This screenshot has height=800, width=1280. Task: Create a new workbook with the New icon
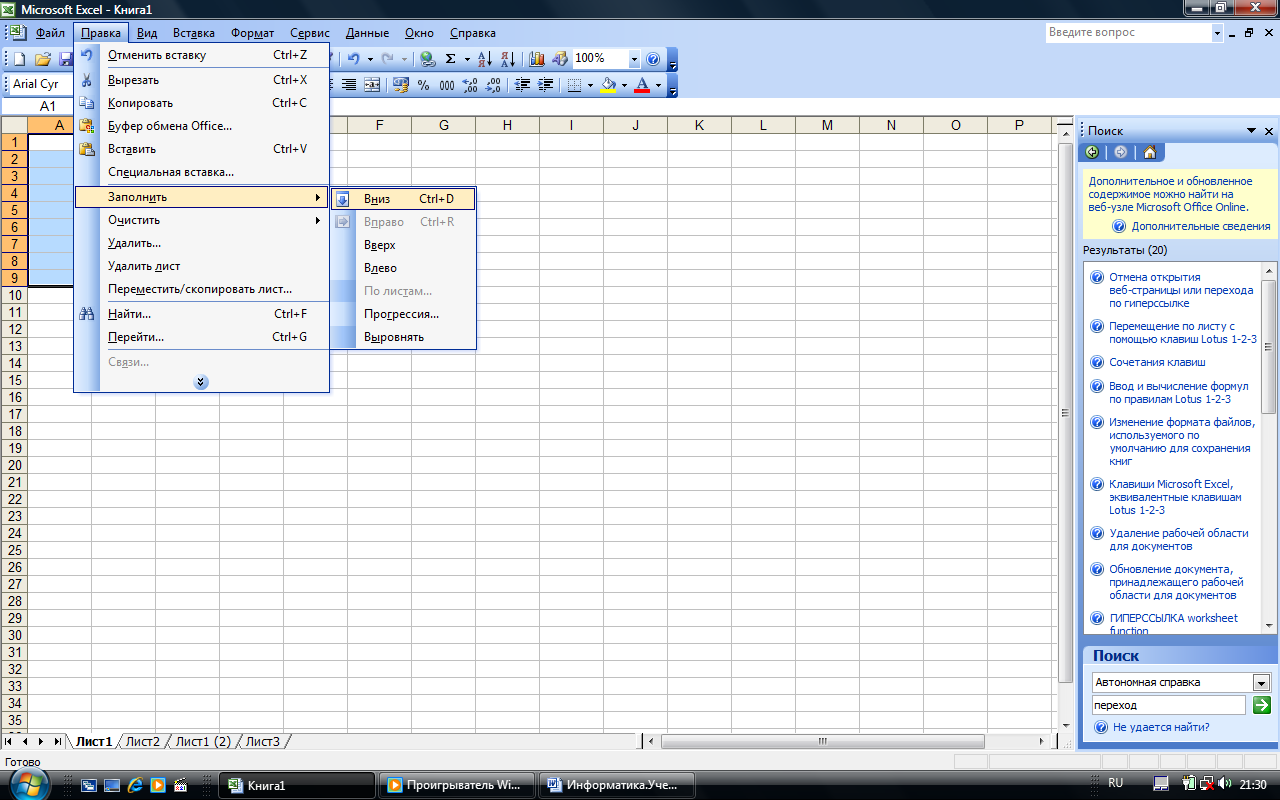[x=19, y=59]
